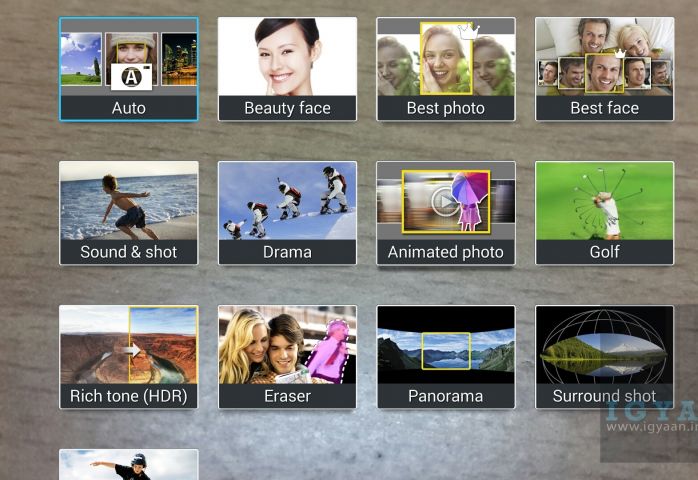
Task: Open the www.igyaan.in watermark link
Action: coord(650,427)
